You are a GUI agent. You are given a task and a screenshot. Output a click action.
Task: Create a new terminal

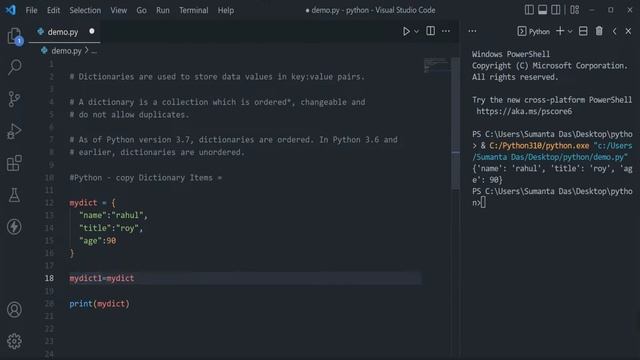click(x=560, y=31)
